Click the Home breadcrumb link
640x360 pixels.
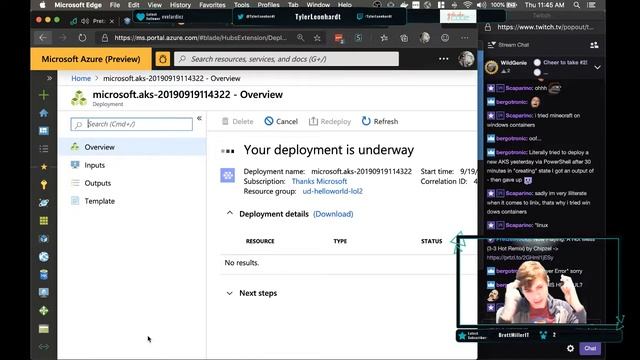(81, 78)
